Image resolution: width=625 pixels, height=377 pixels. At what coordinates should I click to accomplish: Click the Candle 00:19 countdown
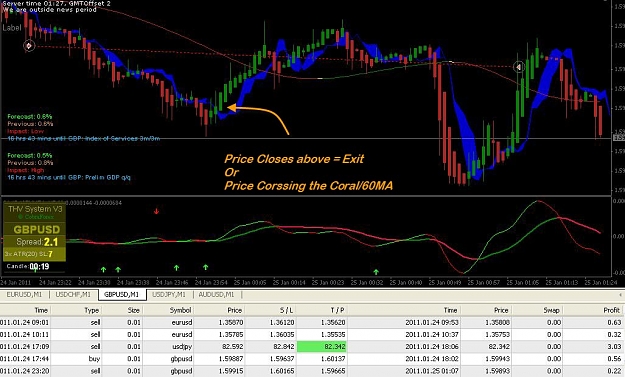point(28,266)
